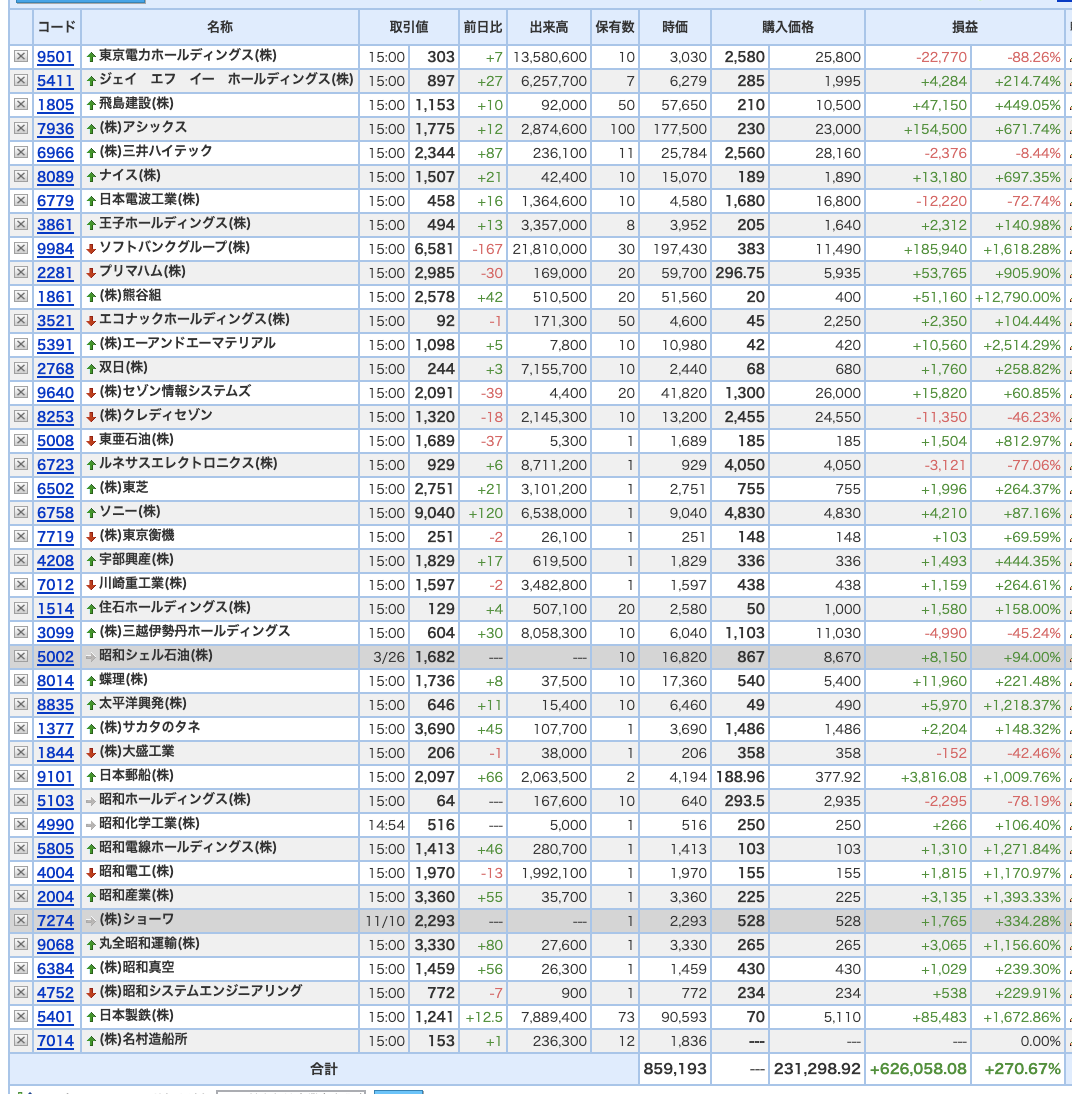Follow the 9984 code link
This screenshot has width=1072, height=1094.
[x=55, y=249]
